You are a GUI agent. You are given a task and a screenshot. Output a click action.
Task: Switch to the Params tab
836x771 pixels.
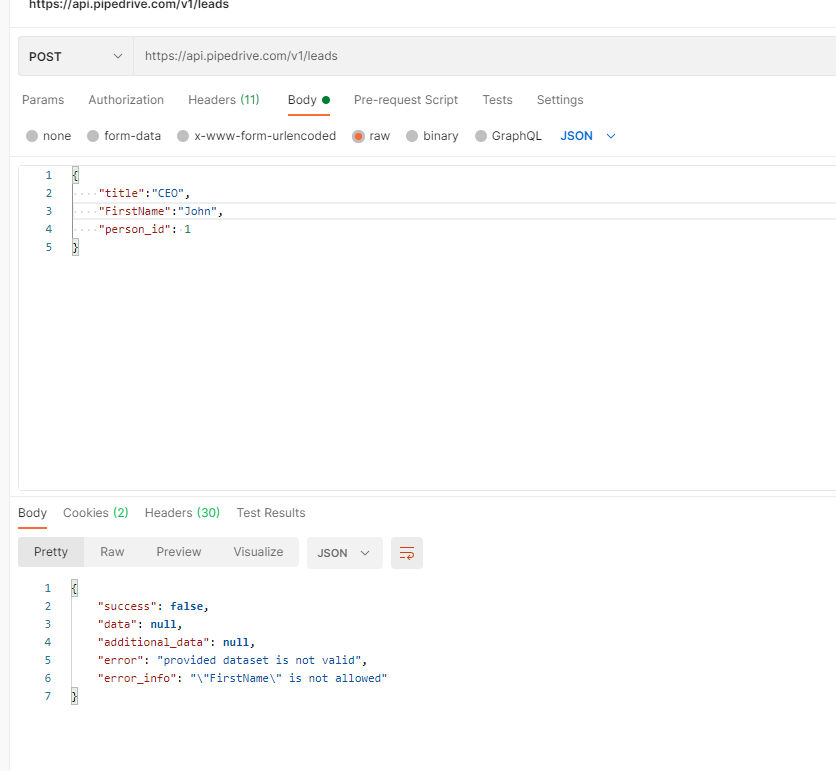(43, 100)
